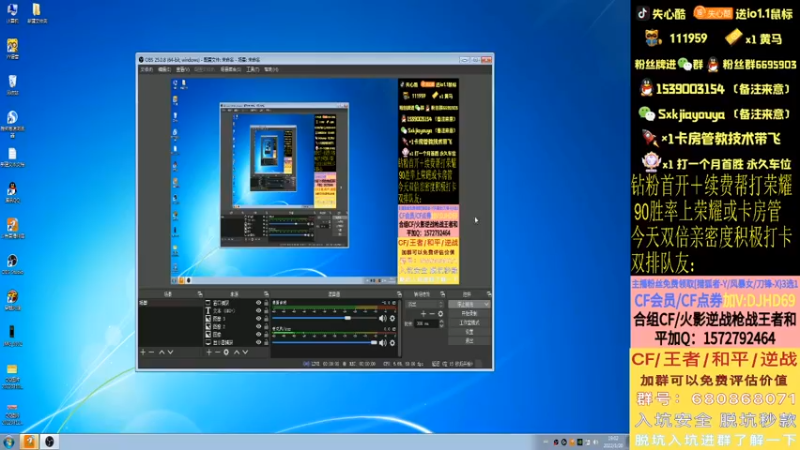Open the 查看(V) menu in OBS
The width and height of the screenshot is (800, 450).
183,69
